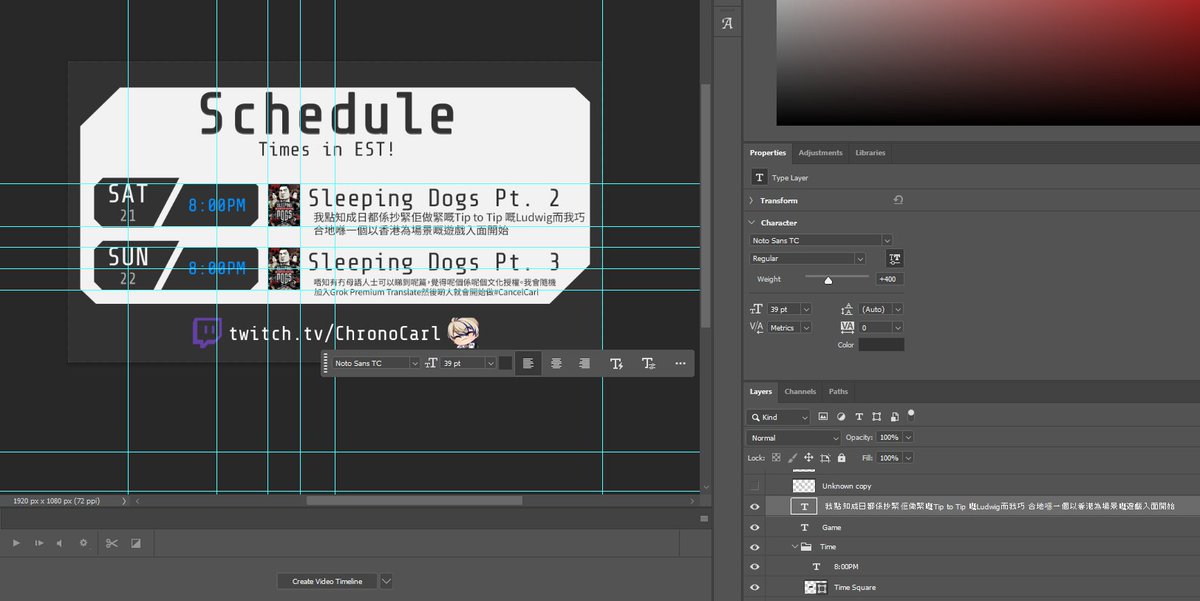Expand the Transform section
The height and width of the screenshot is (601, 1200).
pos(752,200)
